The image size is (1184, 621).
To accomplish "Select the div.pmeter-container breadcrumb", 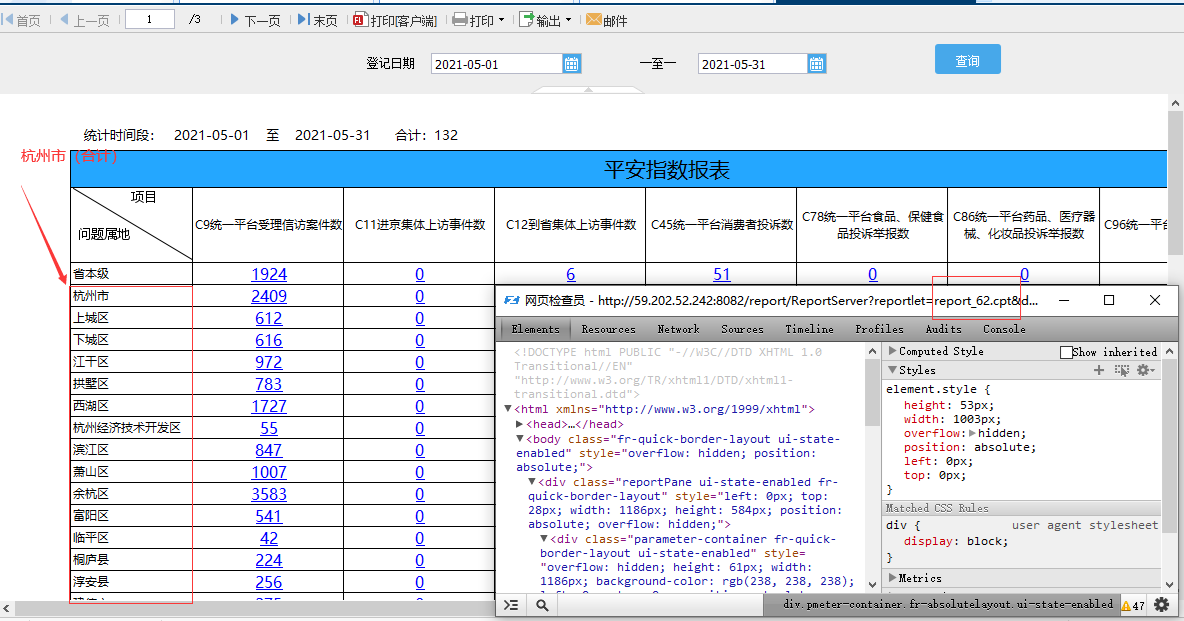I will coord(948,604).
